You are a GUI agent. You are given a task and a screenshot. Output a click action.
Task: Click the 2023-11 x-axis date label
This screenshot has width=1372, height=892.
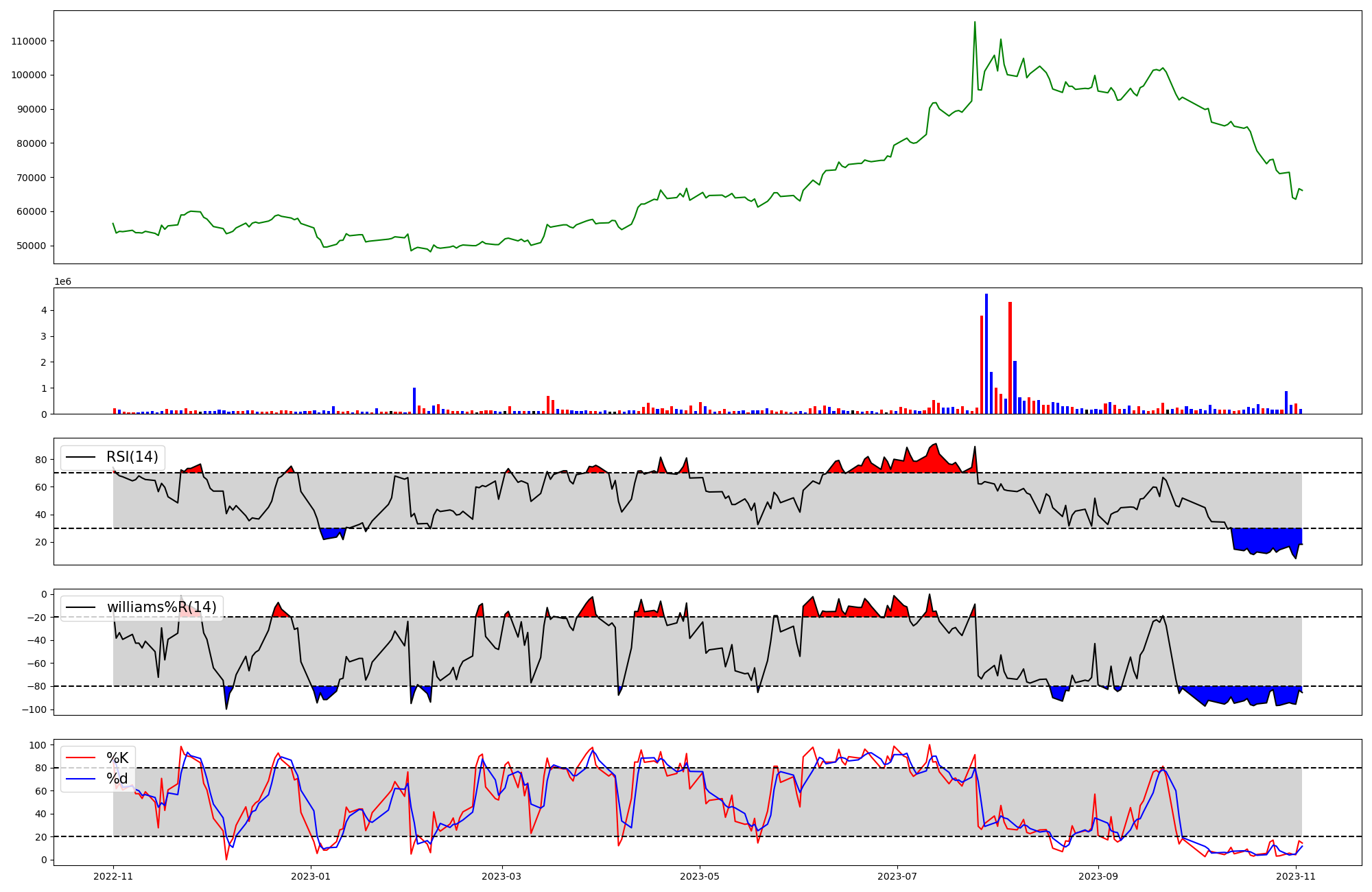point(1295,876)
